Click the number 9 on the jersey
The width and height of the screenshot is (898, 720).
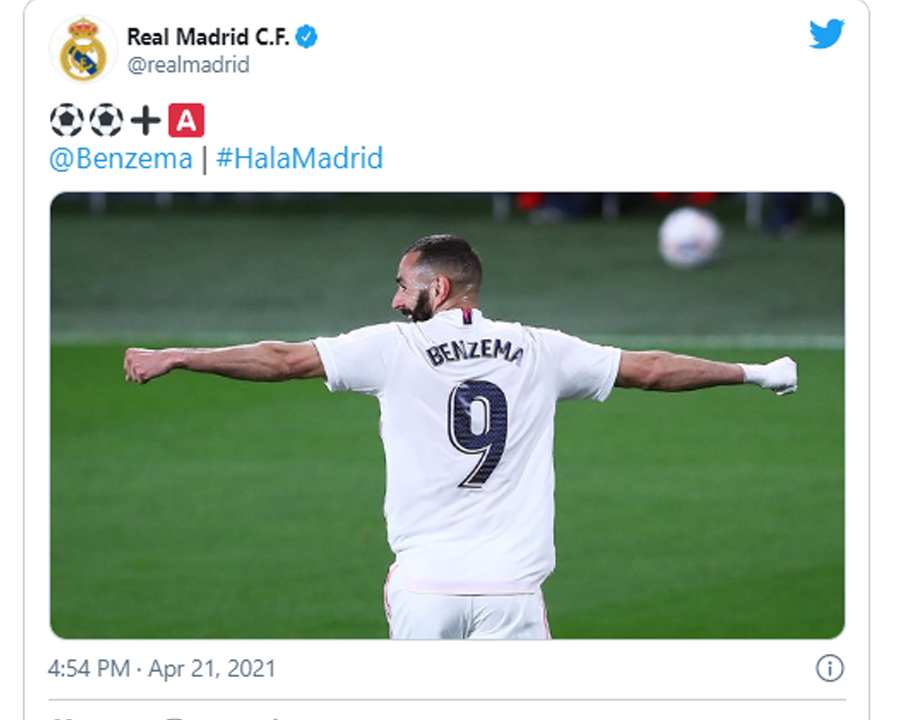coord(478,434)
